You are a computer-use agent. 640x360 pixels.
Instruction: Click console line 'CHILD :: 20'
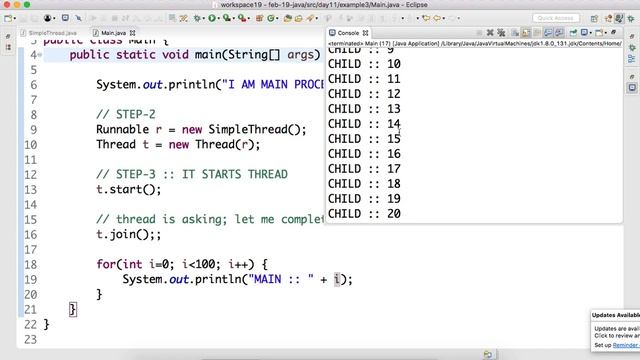point(364,214)
